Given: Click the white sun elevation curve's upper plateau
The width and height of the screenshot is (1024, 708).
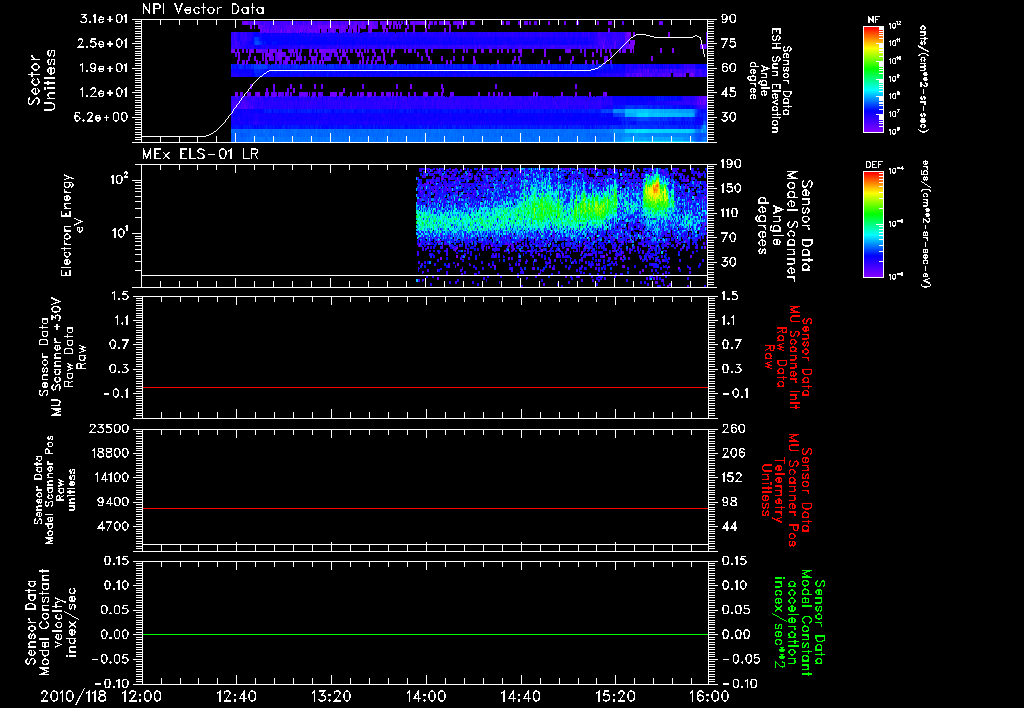Looking at the screenshot, I should pos(669,37).
